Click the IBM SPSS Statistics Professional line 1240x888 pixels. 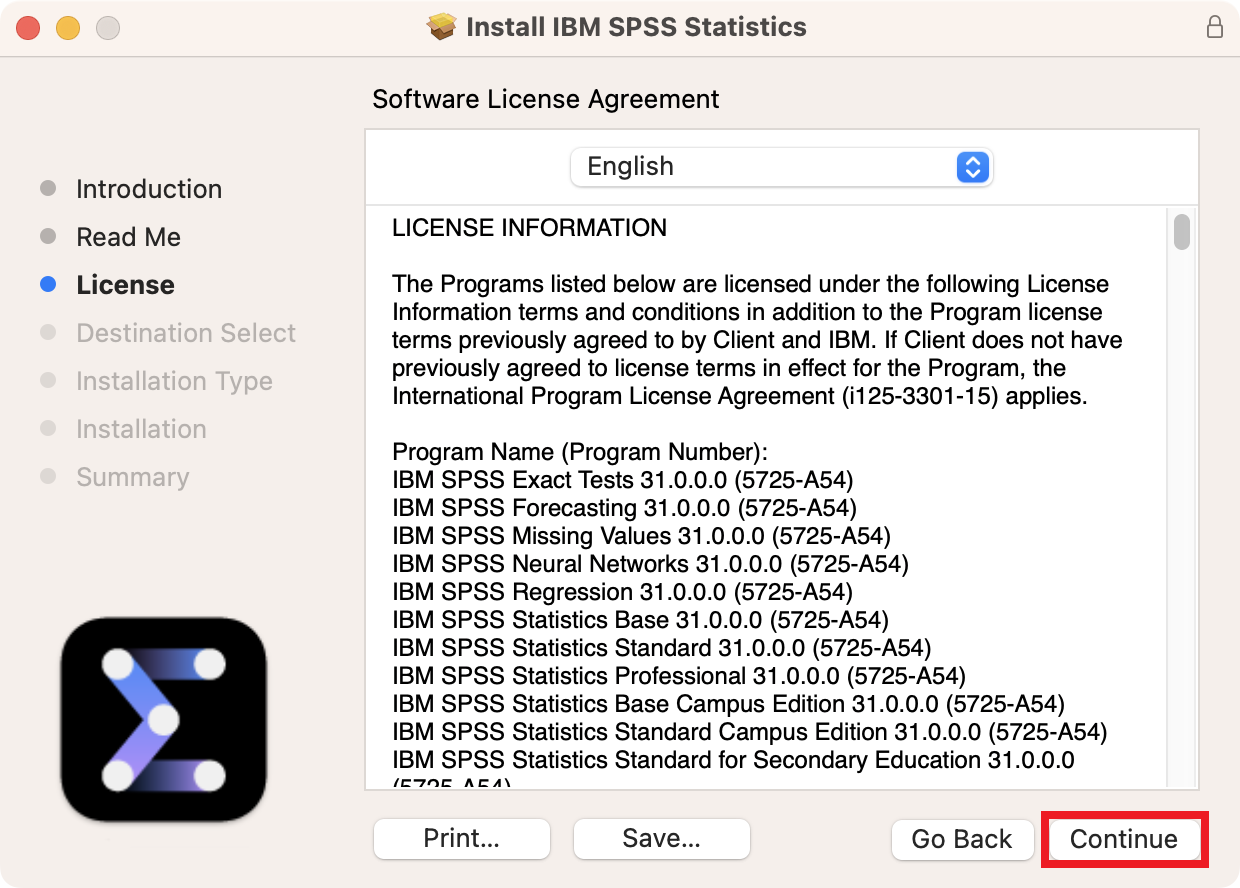tap(679, 676)
